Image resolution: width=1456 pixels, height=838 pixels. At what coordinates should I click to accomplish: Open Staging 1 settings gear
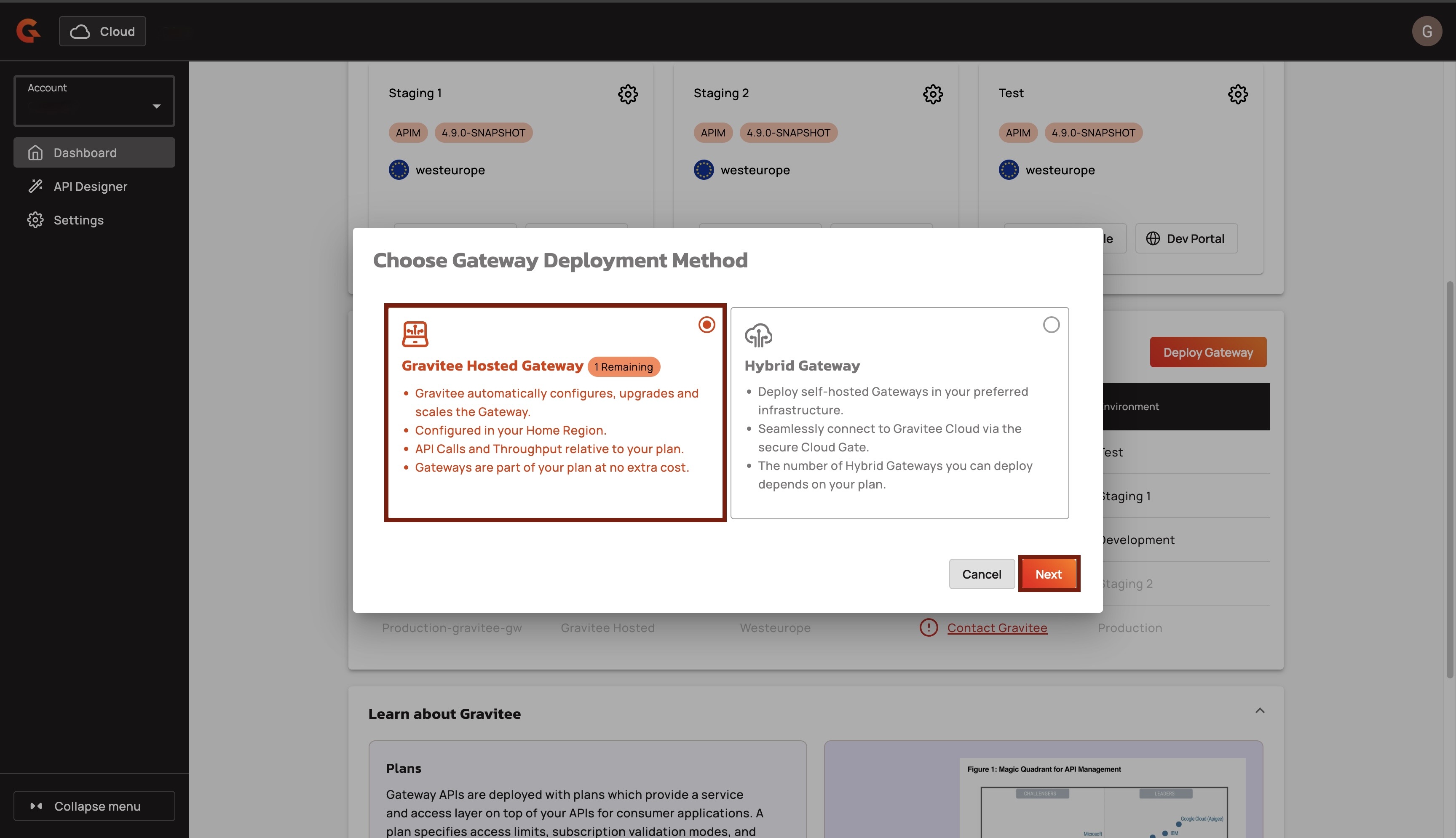(628, 94)
